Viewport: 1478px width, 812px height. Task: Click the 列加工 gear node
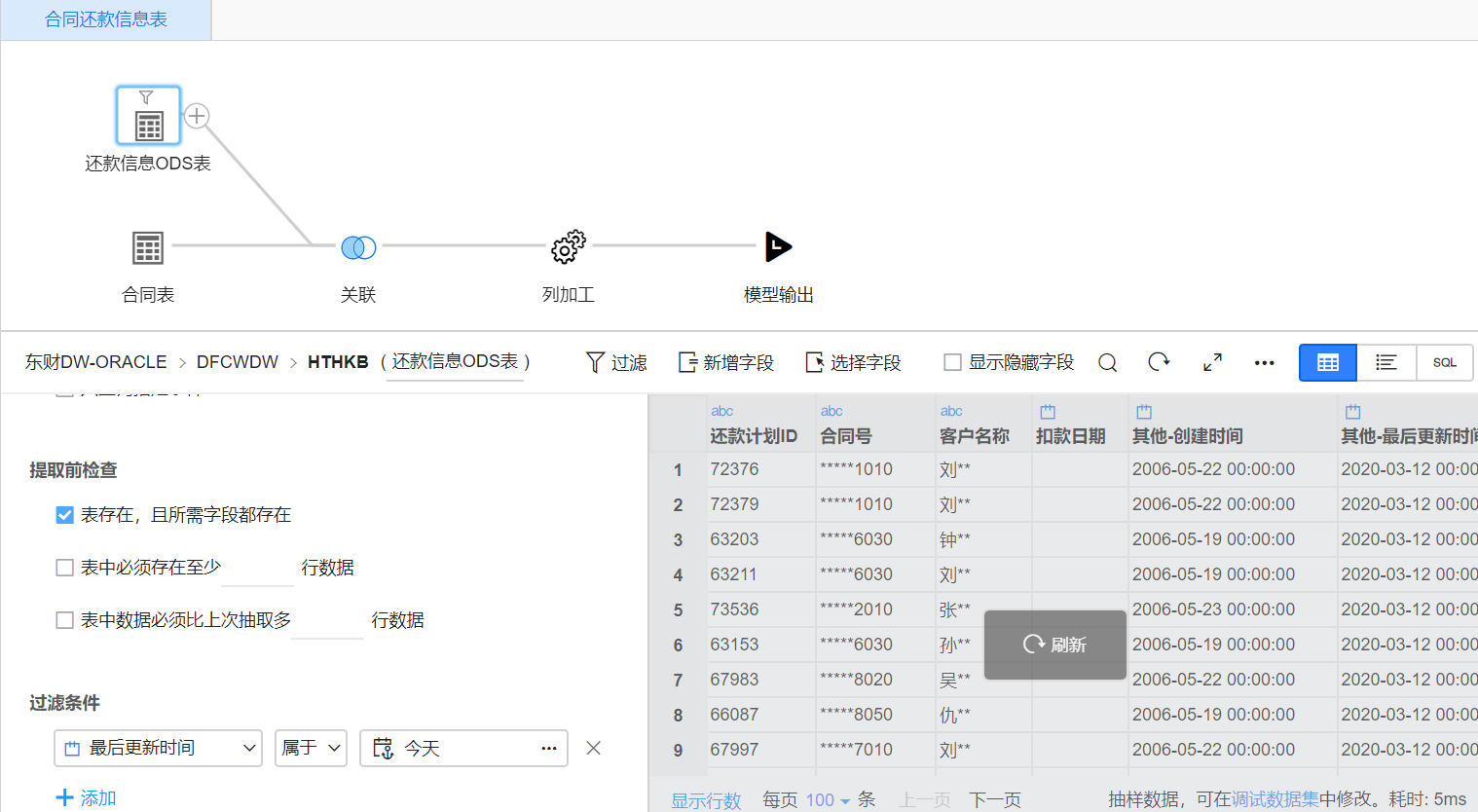click(x=568, y=247)
